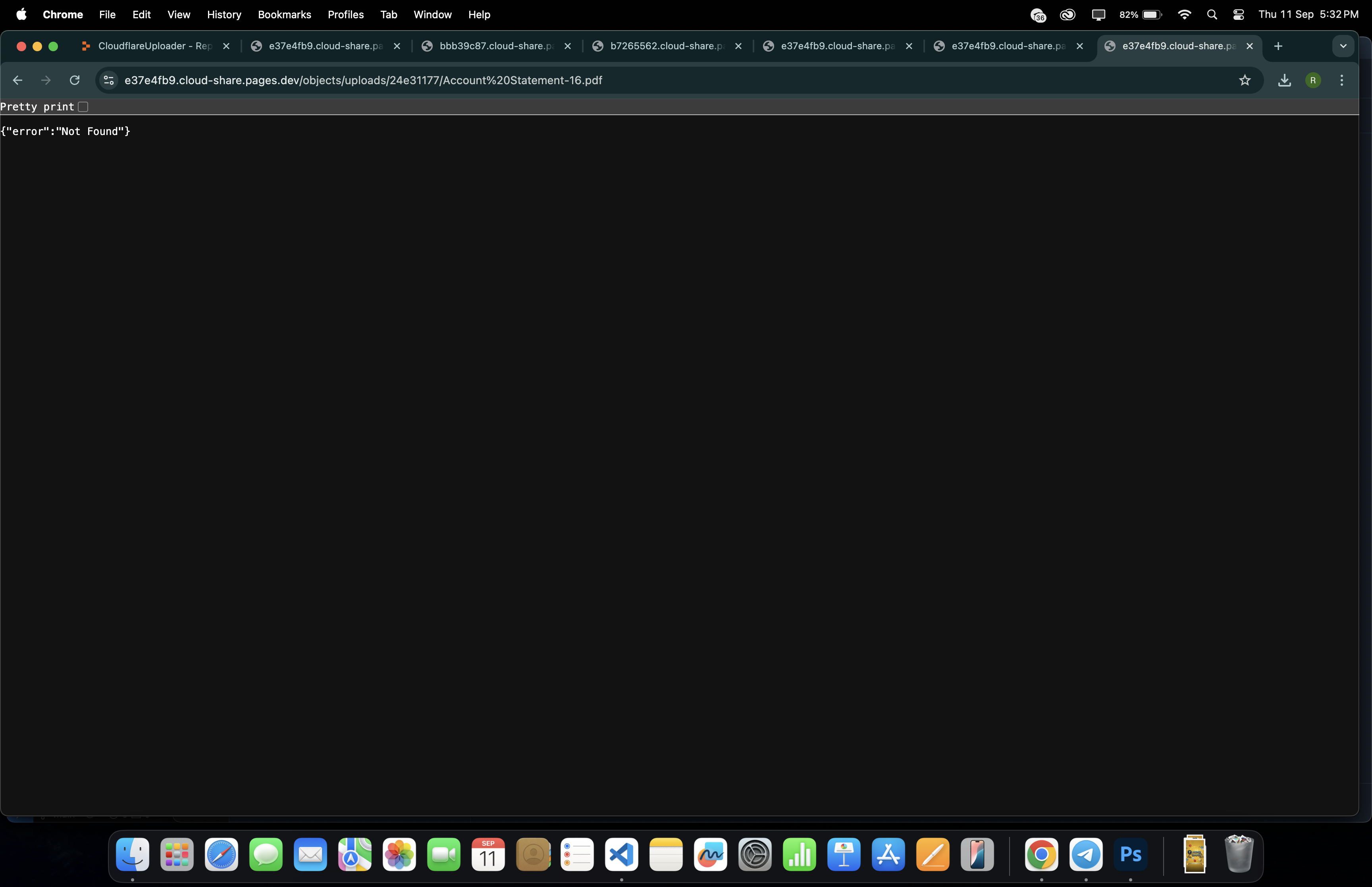The width and height of the screenshot is (1372, 887).
Task: Open Calendar from the Dock
Action: click(488, 854)
